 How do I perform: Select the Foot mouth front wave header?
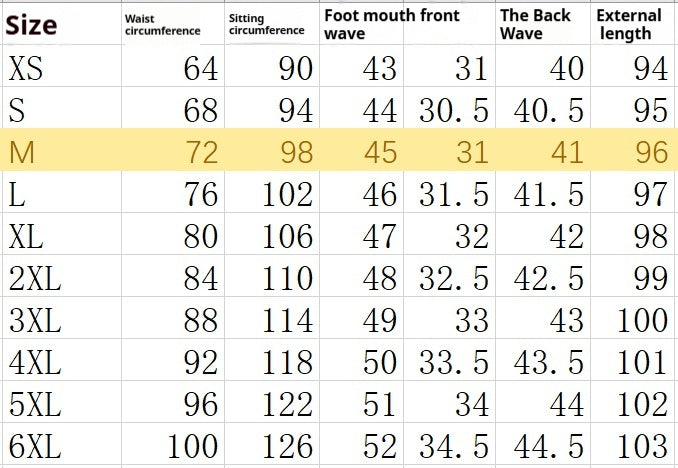pyautogui.click(x=391, y=24)
